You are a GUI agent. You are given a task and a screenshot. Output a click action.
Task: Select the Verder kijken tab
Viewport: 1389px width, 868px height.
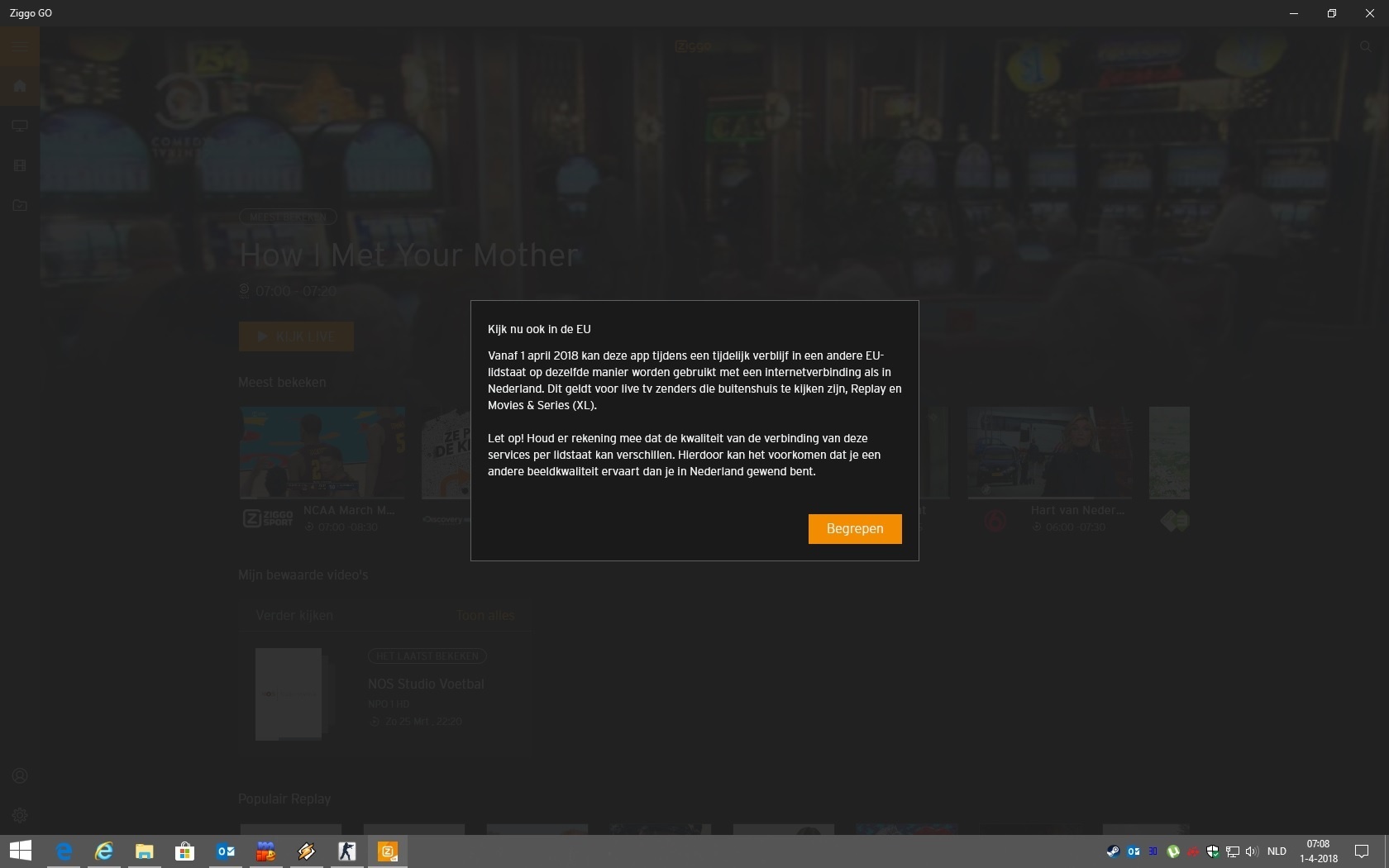click(x=294, y=616)
